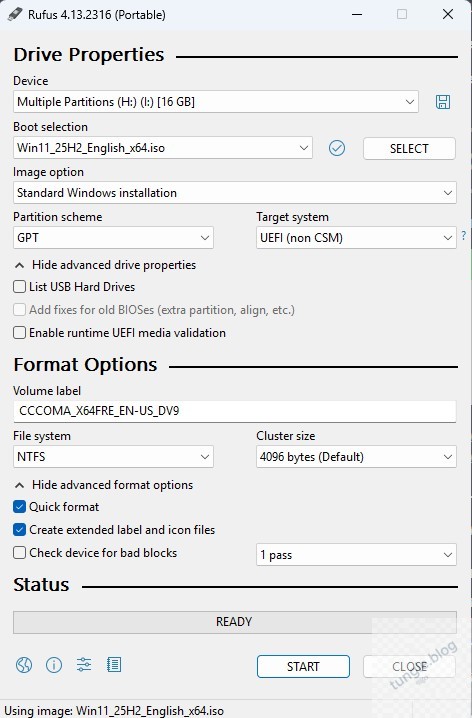
Task: Click the Partition scheme label
Action: point(58,217)
